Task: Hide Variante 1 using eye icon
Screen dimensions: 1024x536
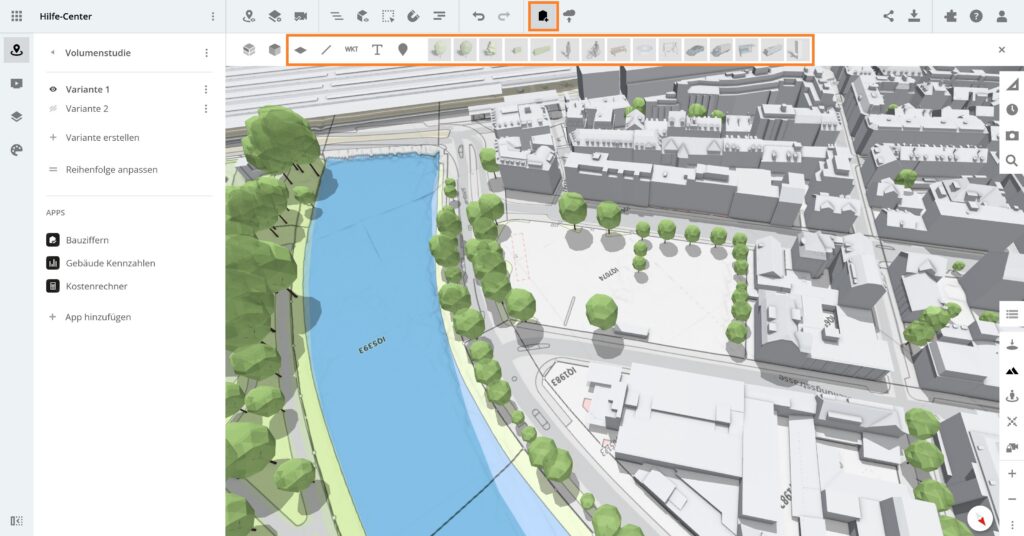Action: pos(53,89)
